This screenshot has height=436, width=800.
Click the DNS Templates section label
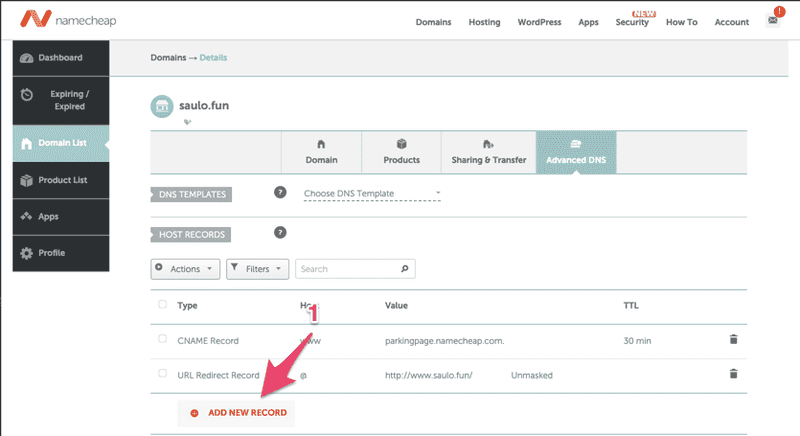(x=191, y=194)
